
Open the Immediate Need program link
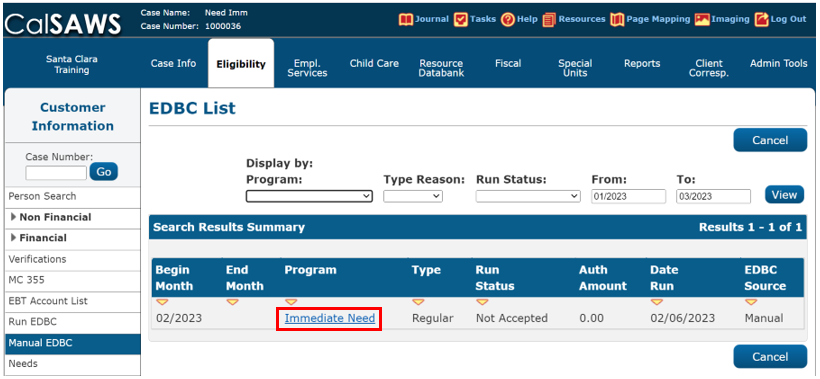(329, 318)
